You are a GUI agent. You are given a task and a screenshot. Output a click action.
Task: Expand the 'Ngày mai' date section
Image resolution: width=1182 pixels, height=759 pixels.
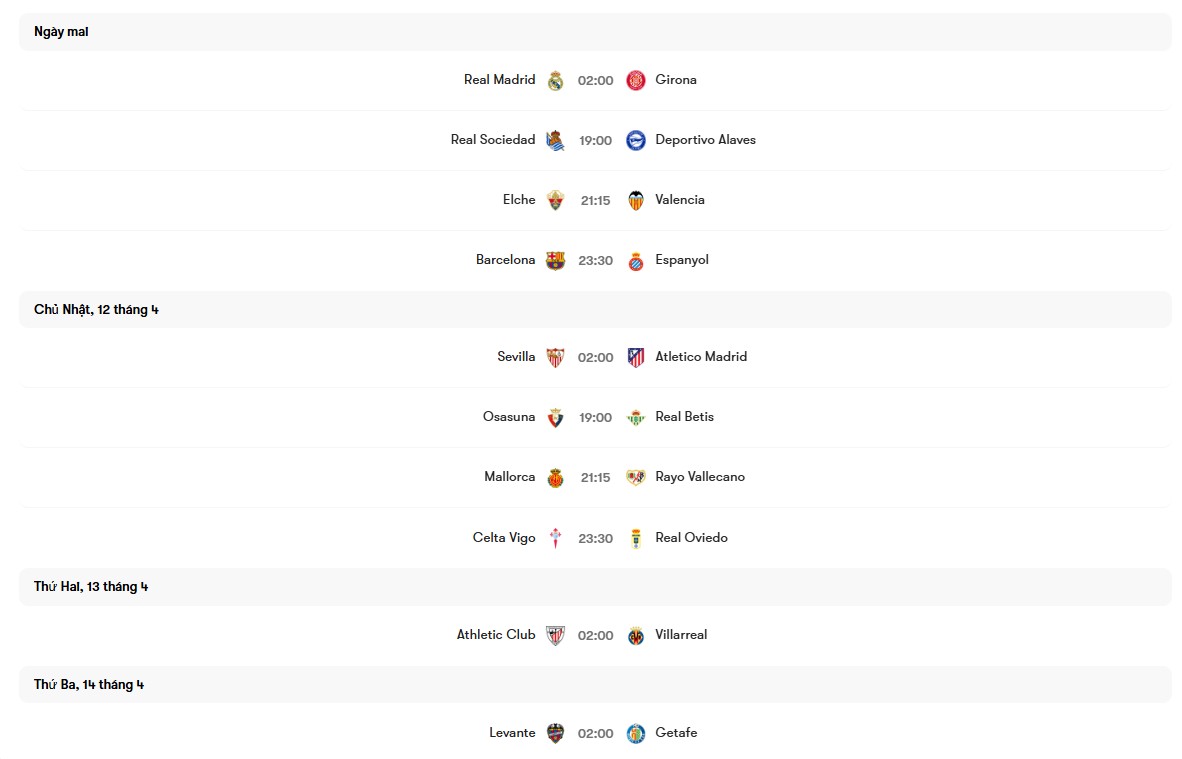(61, 31)
